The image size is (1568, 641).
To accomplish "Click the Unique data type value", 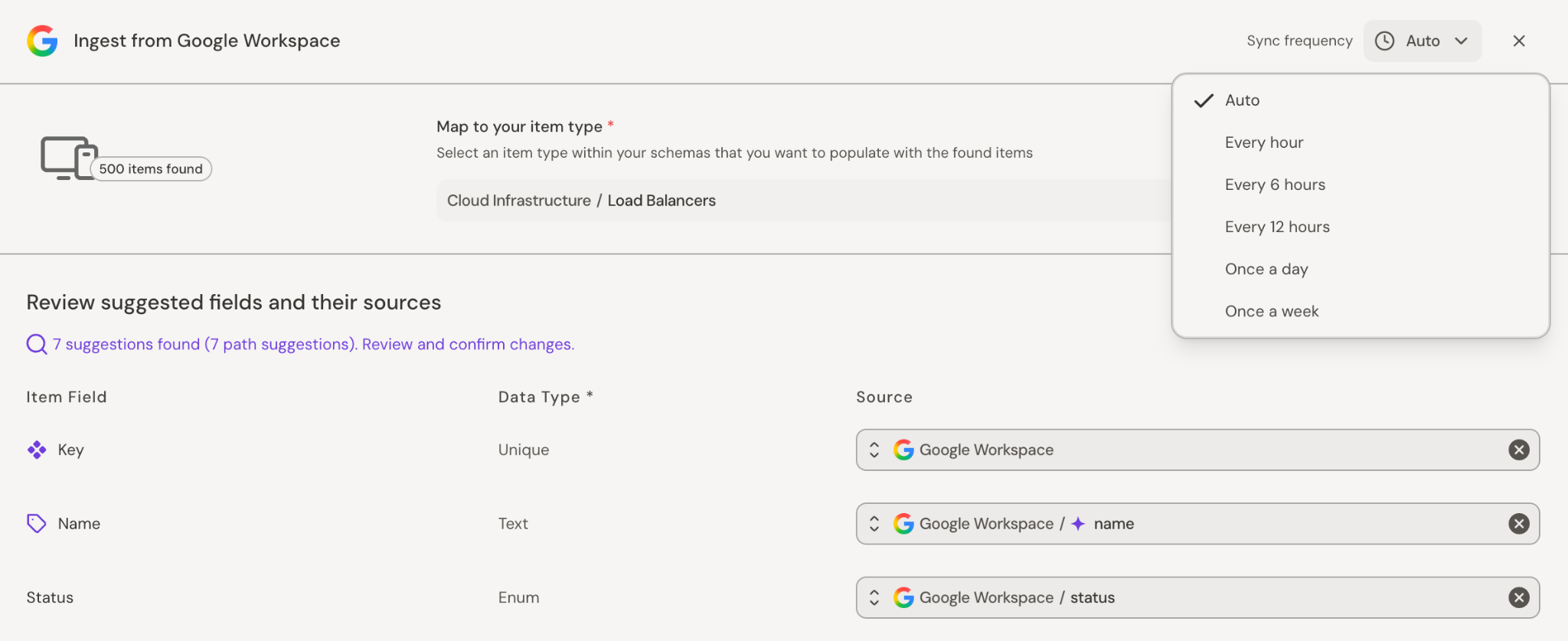I will tap(524, 450).
